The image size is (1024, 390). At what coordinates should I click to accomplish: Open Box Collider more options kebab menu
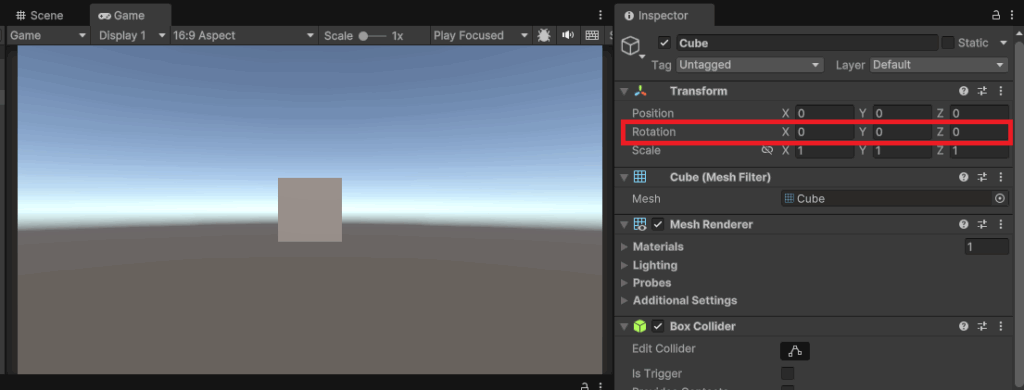[1000, 326]
